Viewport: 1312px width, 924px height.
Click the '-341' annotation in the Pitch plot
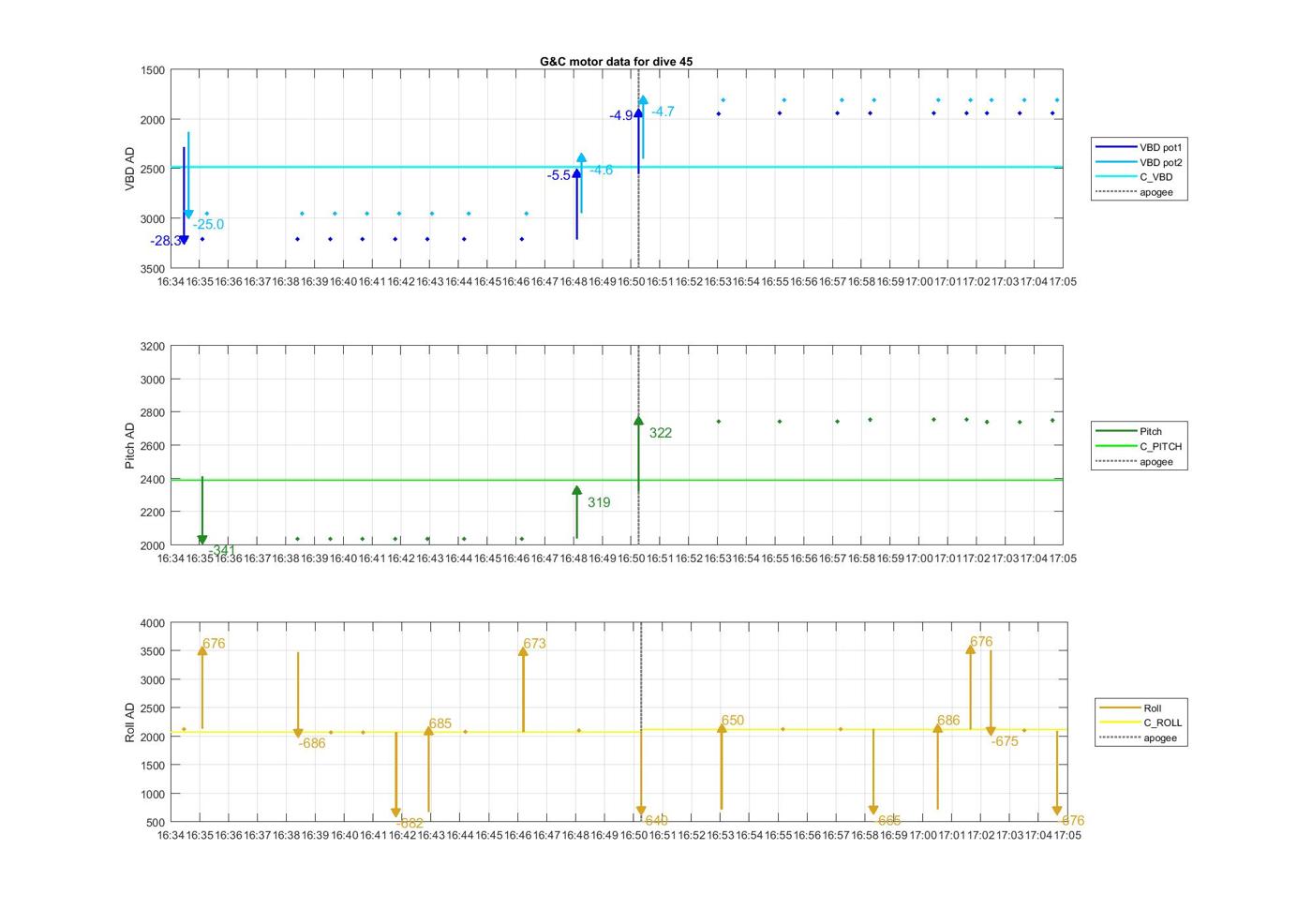point(222,550)
